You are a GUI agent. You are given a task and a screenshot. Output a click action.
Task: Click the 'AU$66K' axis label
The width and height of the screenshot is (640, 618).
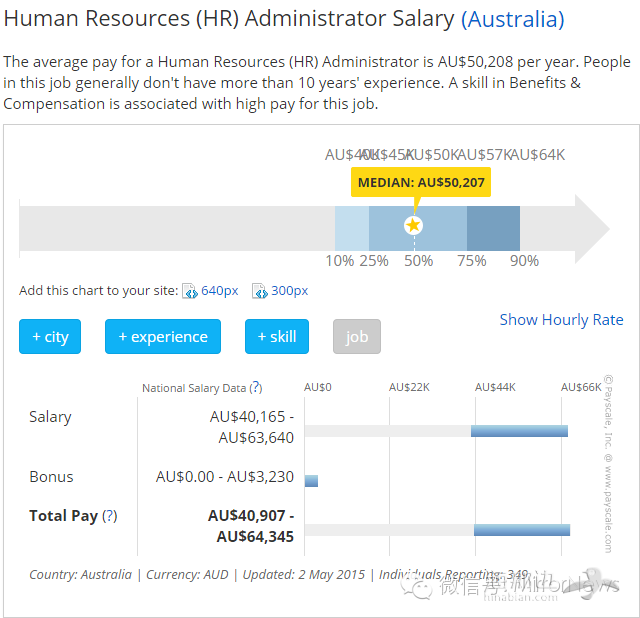(x=581, y=387)
